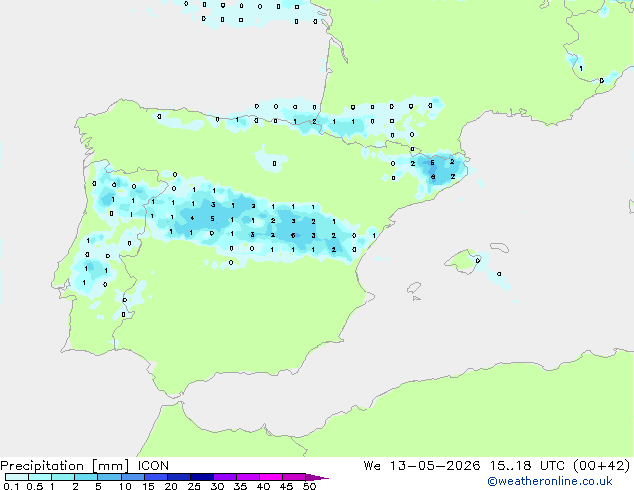
Task: Click the 'ICON' model name label
Action: [153, 466]
